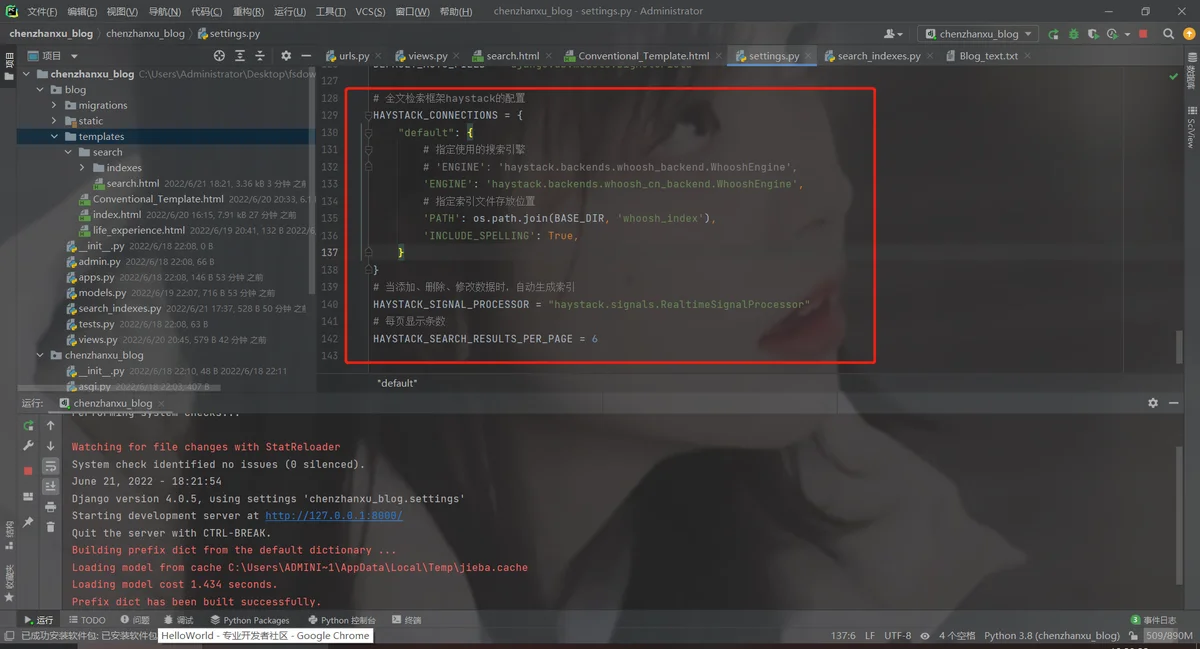This screenshot has height=649, width=1200.
Task: Select search_indexes.py in project tree
Action: [x=120, y=309]
